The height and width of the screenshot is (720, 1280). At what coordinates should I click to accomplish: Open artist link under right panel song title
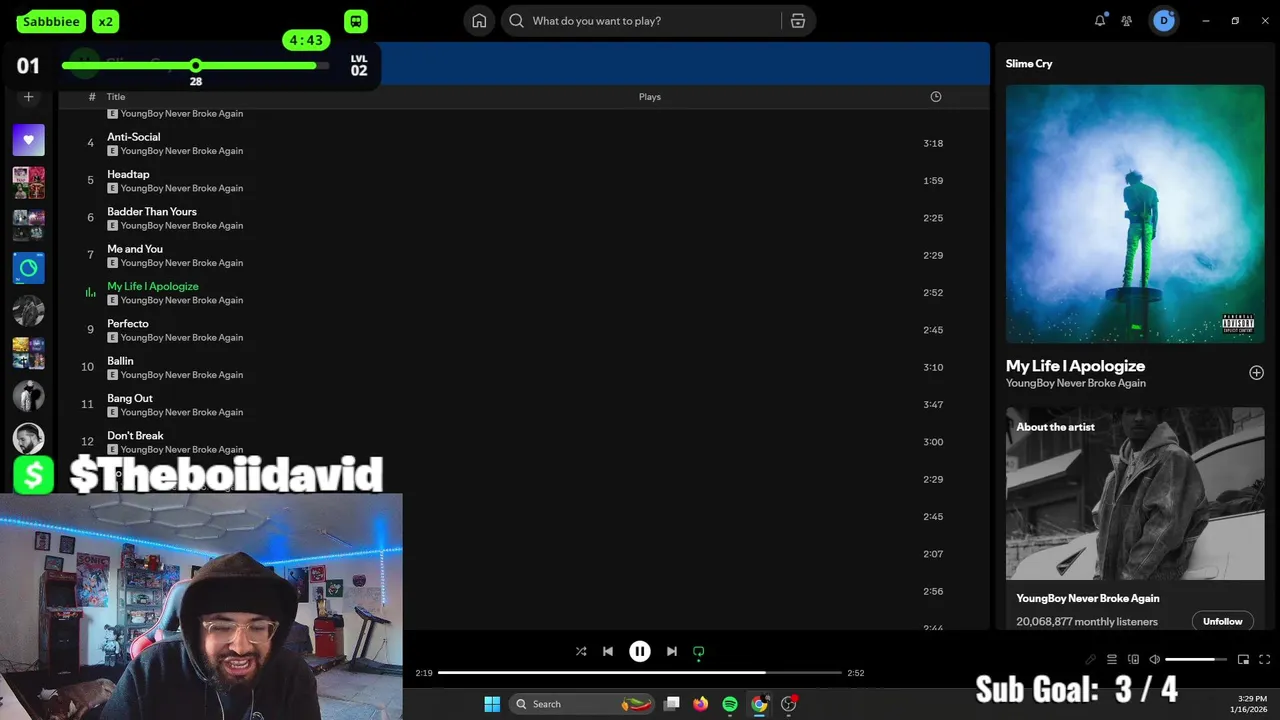coord(1076,383)
